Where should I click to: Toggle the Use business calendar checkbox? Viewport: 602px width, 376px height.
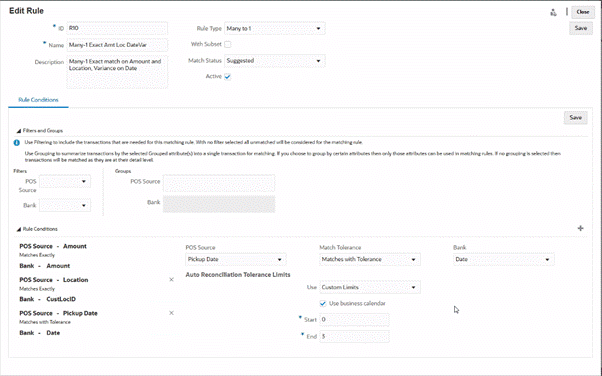323,303
